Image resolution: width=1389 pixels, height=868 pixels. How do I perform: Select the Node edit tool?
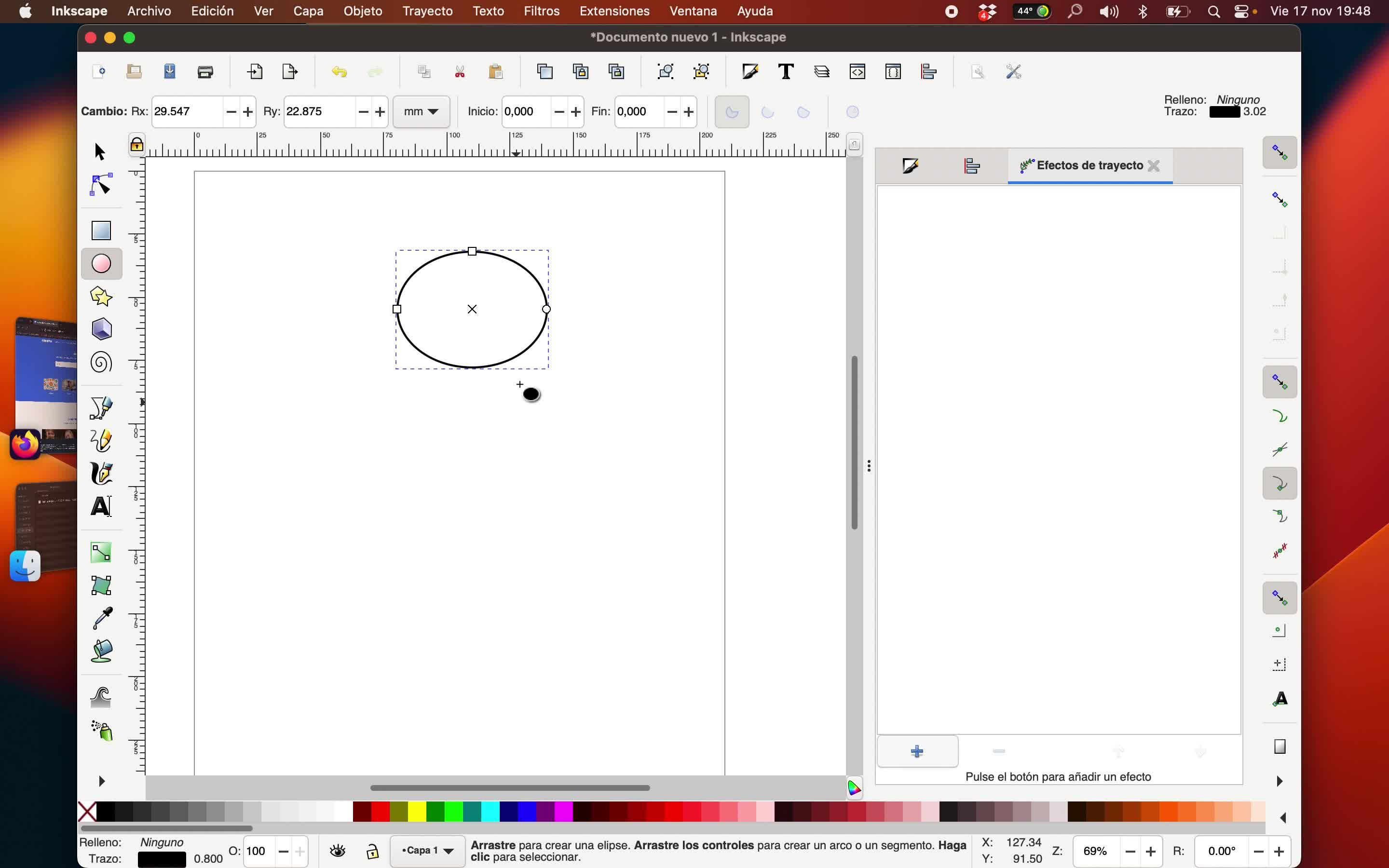pos(101,185)
